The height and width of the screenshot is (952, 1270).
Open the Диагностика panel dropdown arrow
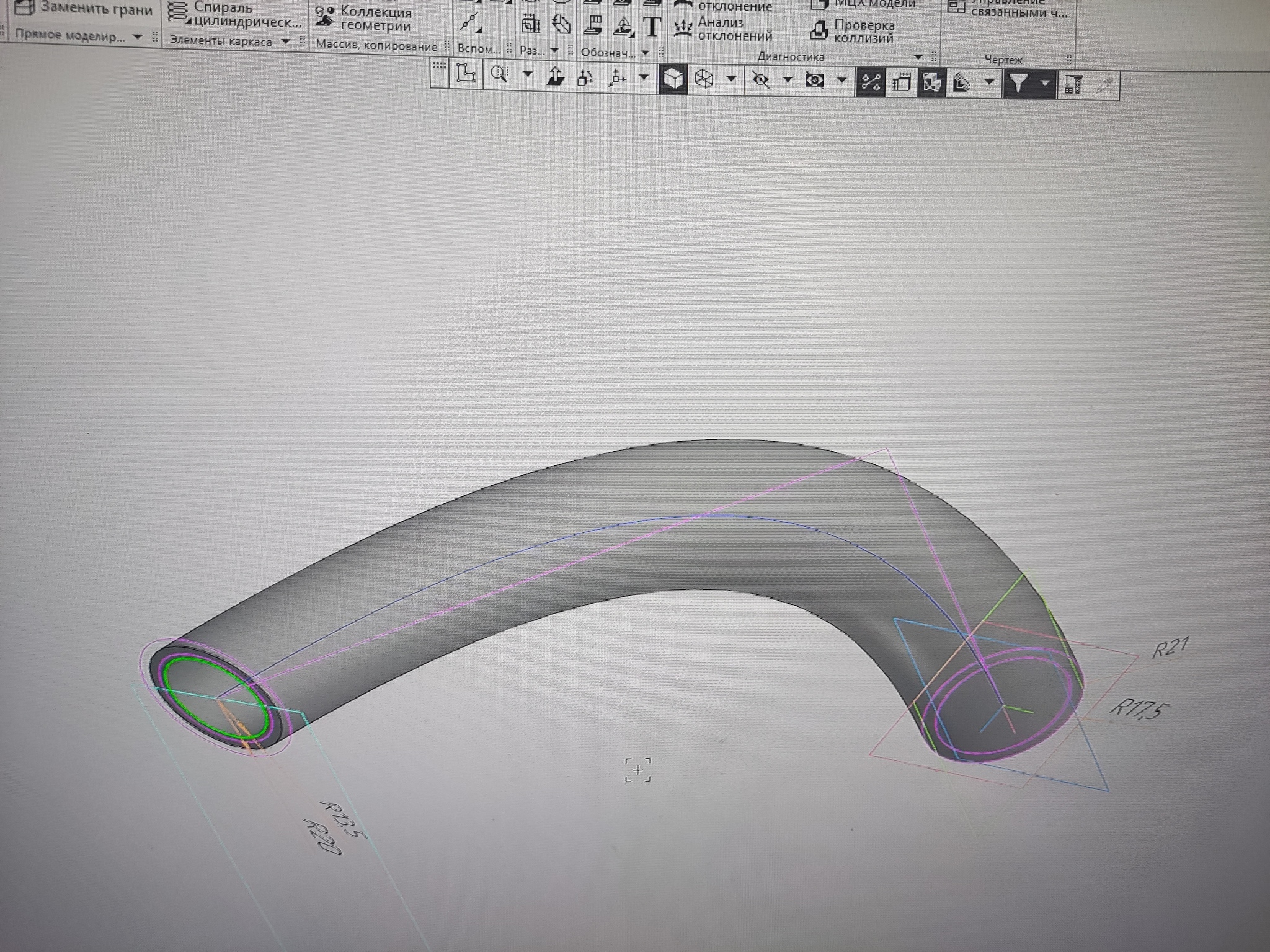918,57
